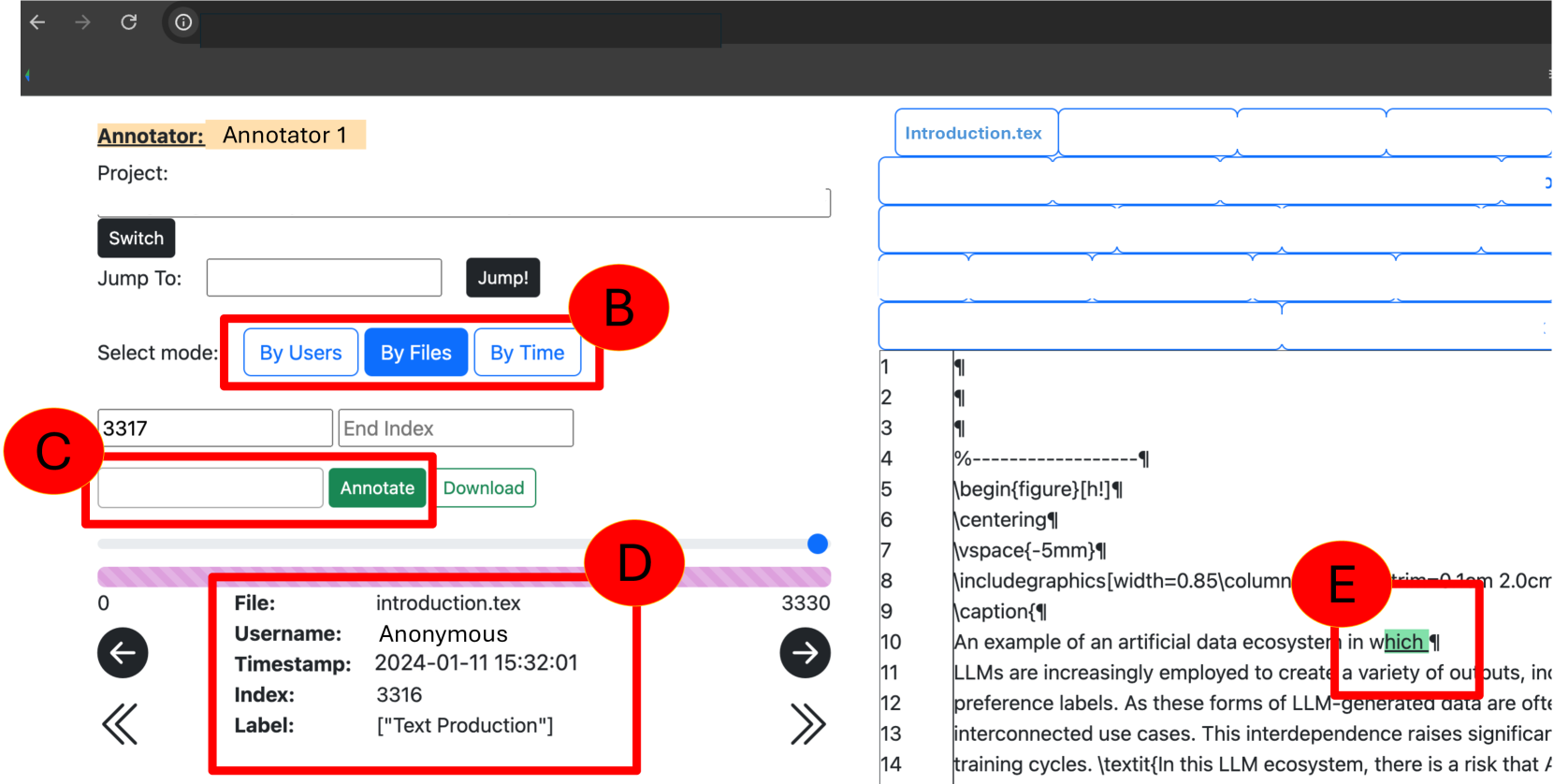The height and width of the screenshot is (784, 1554).
Task: Click the striped pink progress bar
Action: click(x=464, y=576)
